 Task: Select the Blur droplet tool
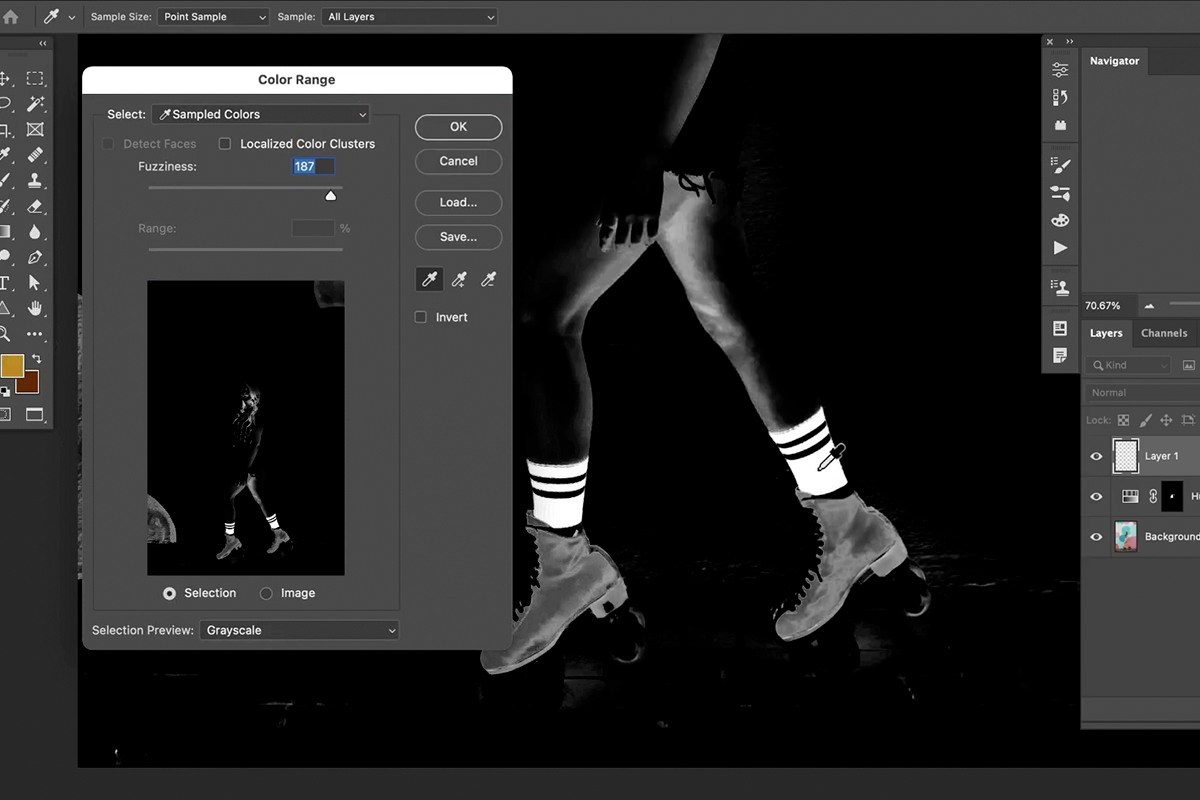[x=35, y=232]
